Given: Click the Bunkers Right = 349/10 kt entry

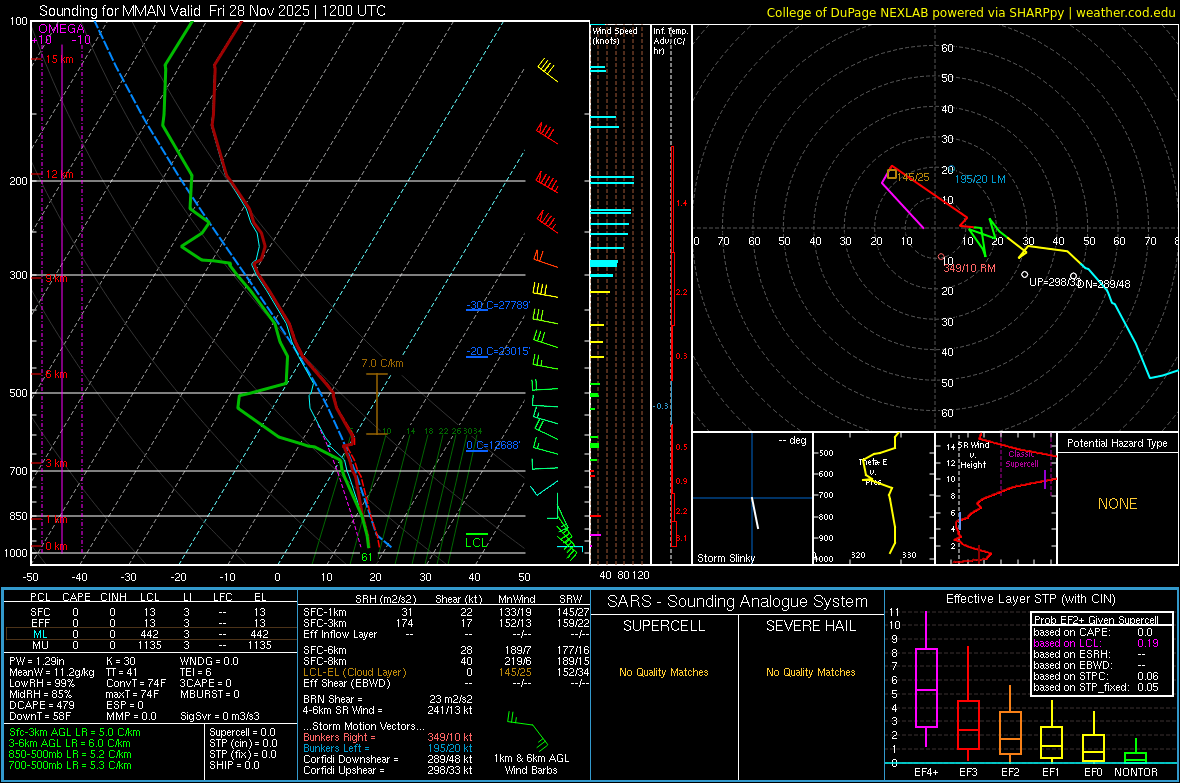Looking at the screenshot, I should tap(388, 738).
